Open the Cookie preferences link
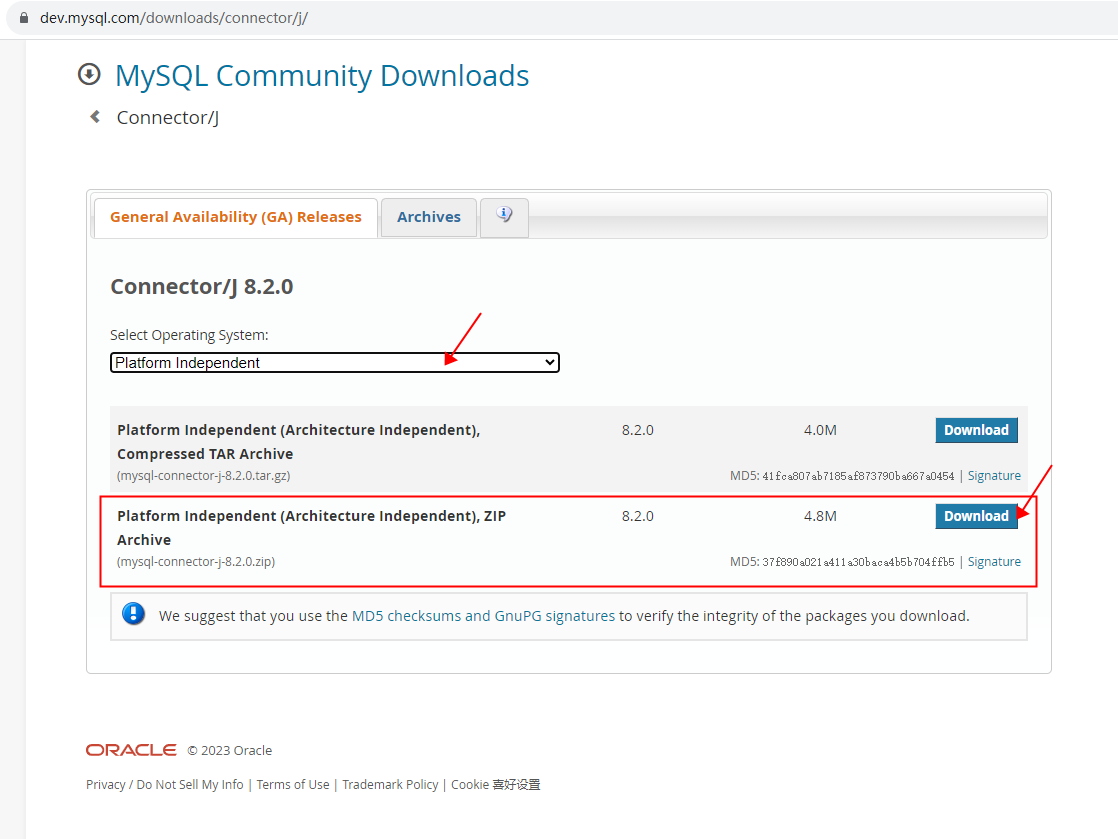Viewport: 1118px width, 839px height. point(496,785)
